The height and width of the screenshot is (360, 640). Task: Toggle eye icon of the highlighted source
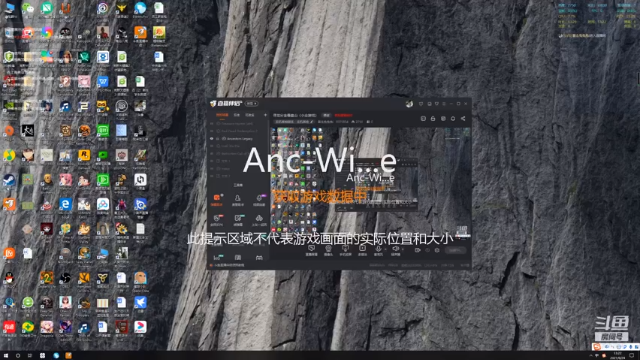pyautogui.click(x=211, y=139)
